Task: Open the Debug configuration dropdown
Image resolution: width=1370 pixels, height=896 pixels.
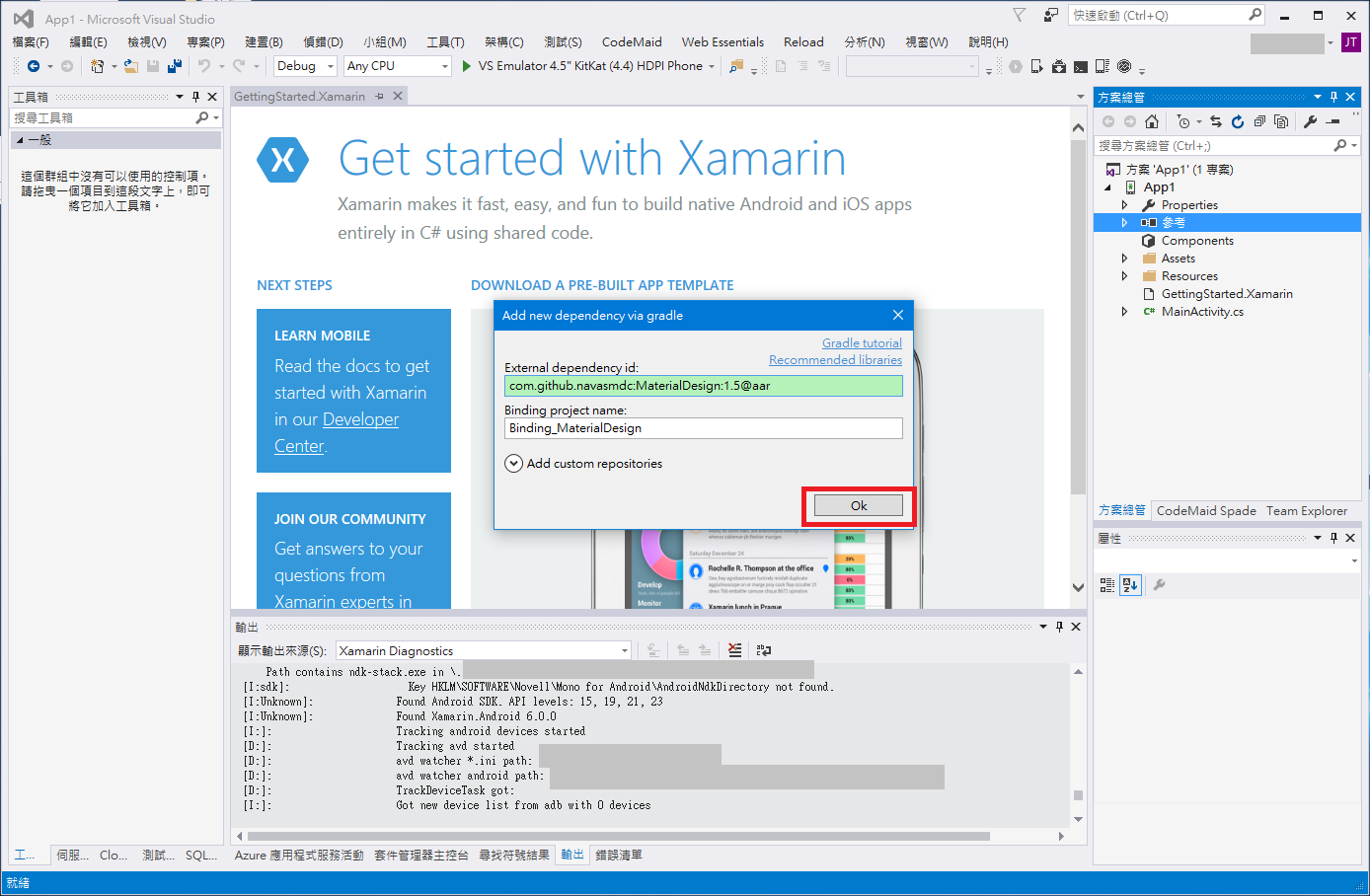Action: (306, 66)
